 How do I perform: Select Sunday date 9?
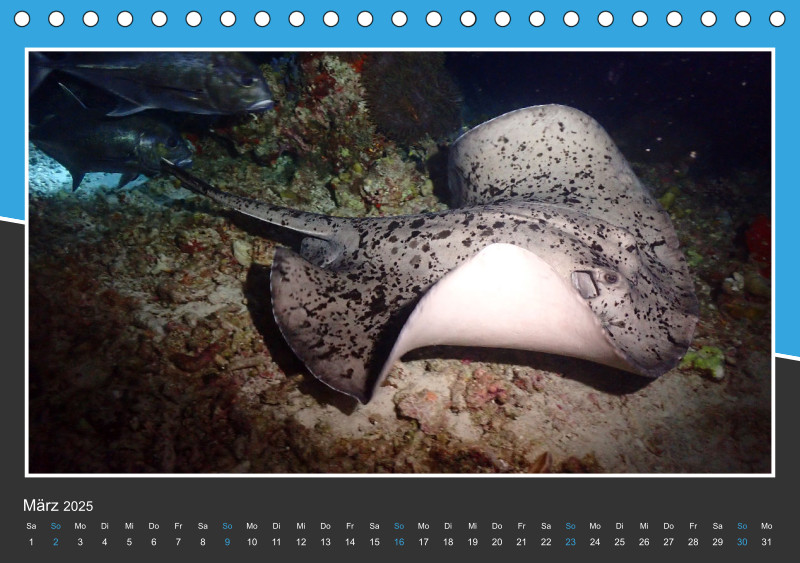pyautogui.click(x=227, y=542)
